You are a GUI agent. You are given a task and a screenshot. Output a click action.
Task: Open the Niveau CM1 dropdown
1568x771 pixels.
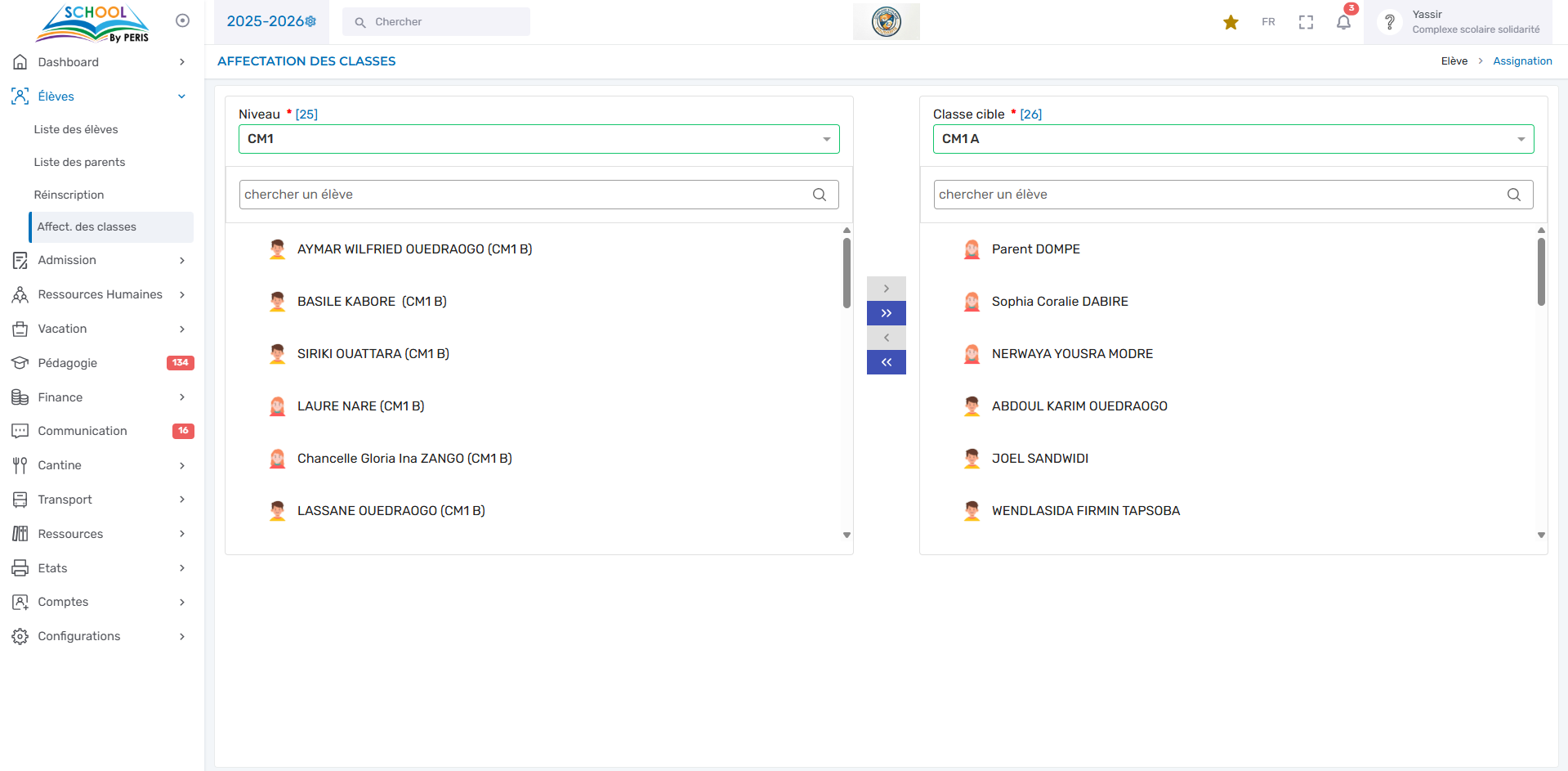pyautogui.click(x=538, y=139)
